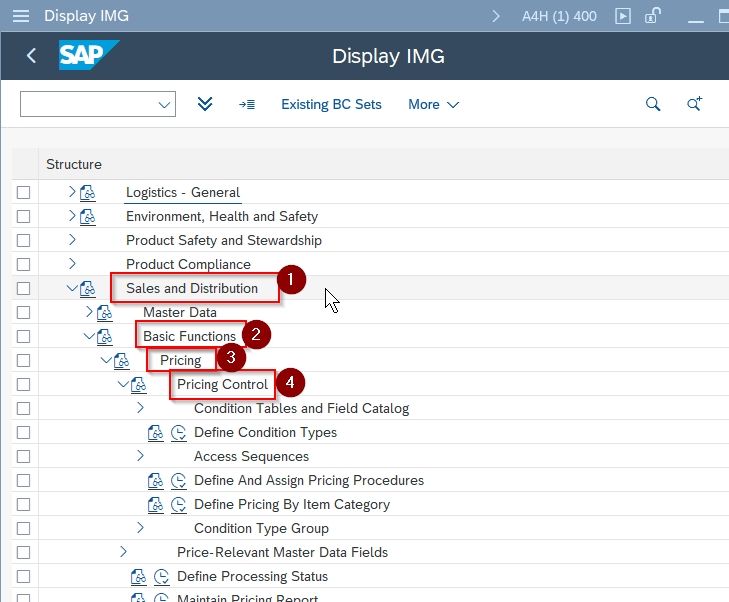
Task: Click the Search Next magnifier-plus icon
Action: [695, 104]
